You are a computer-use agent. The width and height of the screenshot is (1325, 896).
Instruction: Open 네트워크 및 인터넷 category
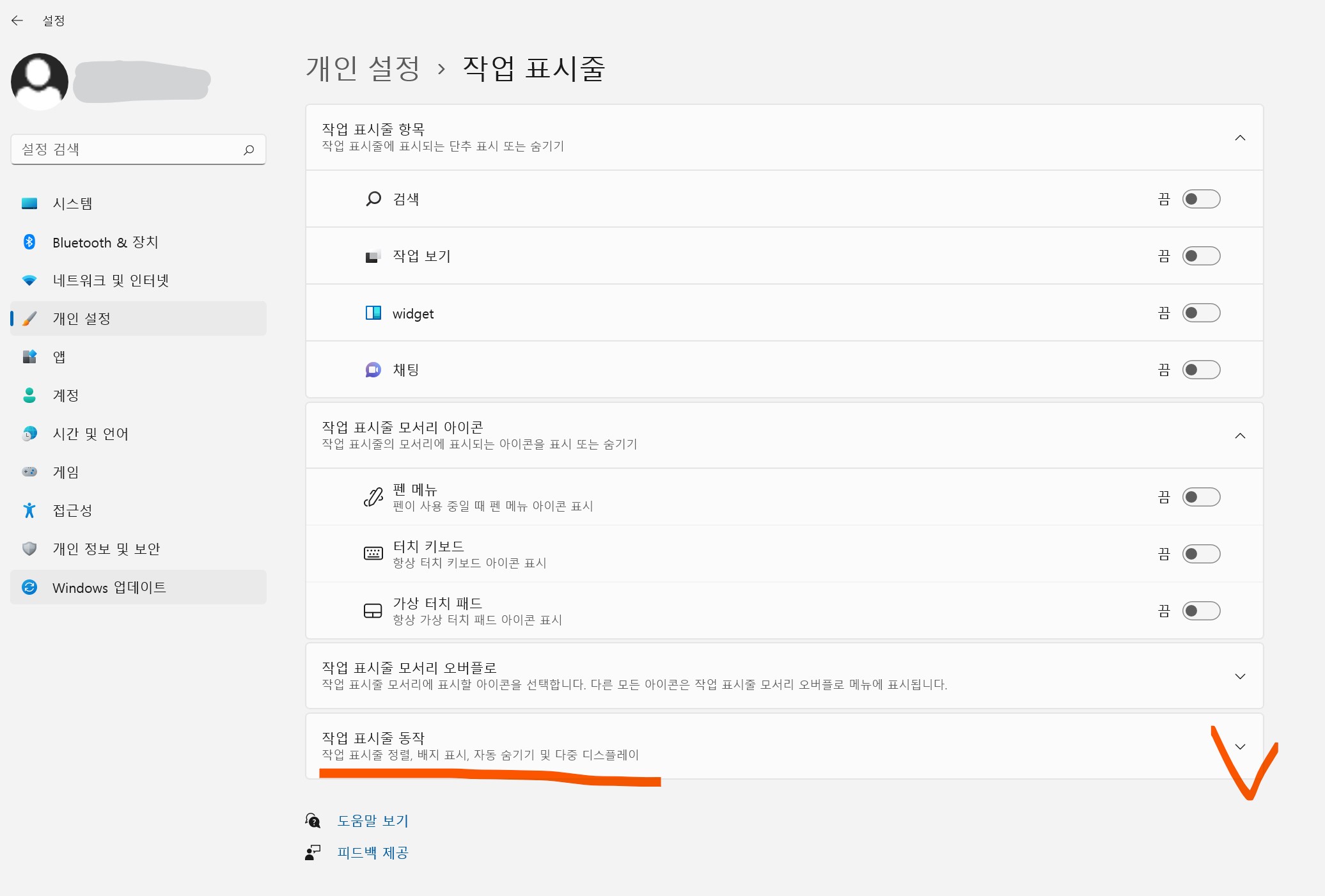(110, 280)
